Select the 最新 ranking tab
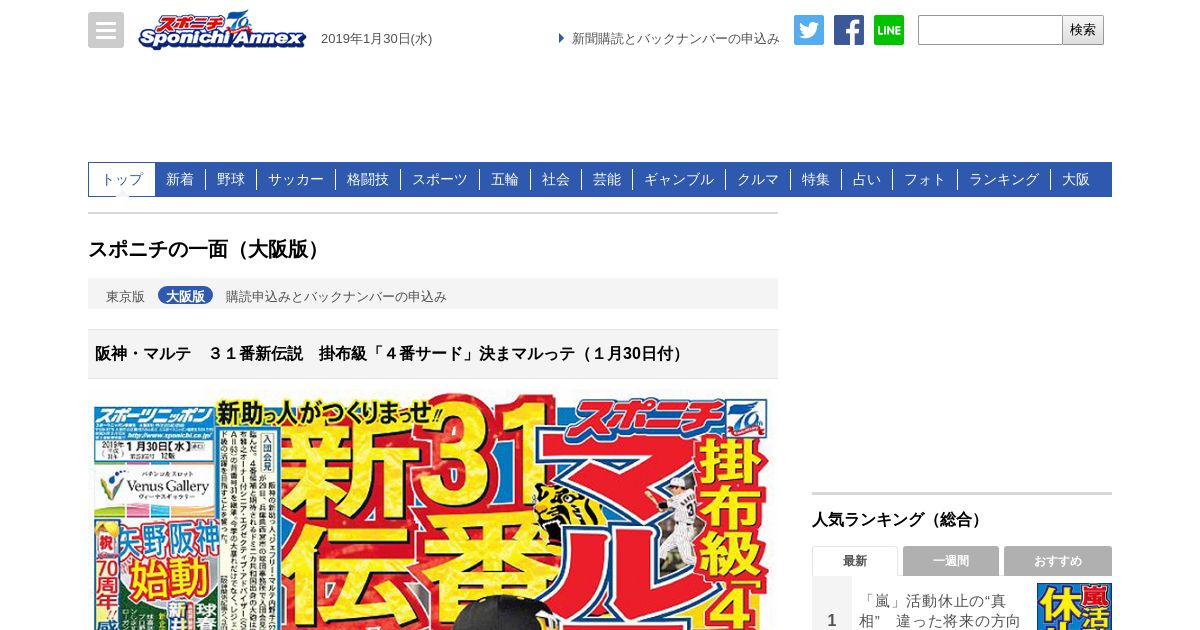 click(855, 561)
